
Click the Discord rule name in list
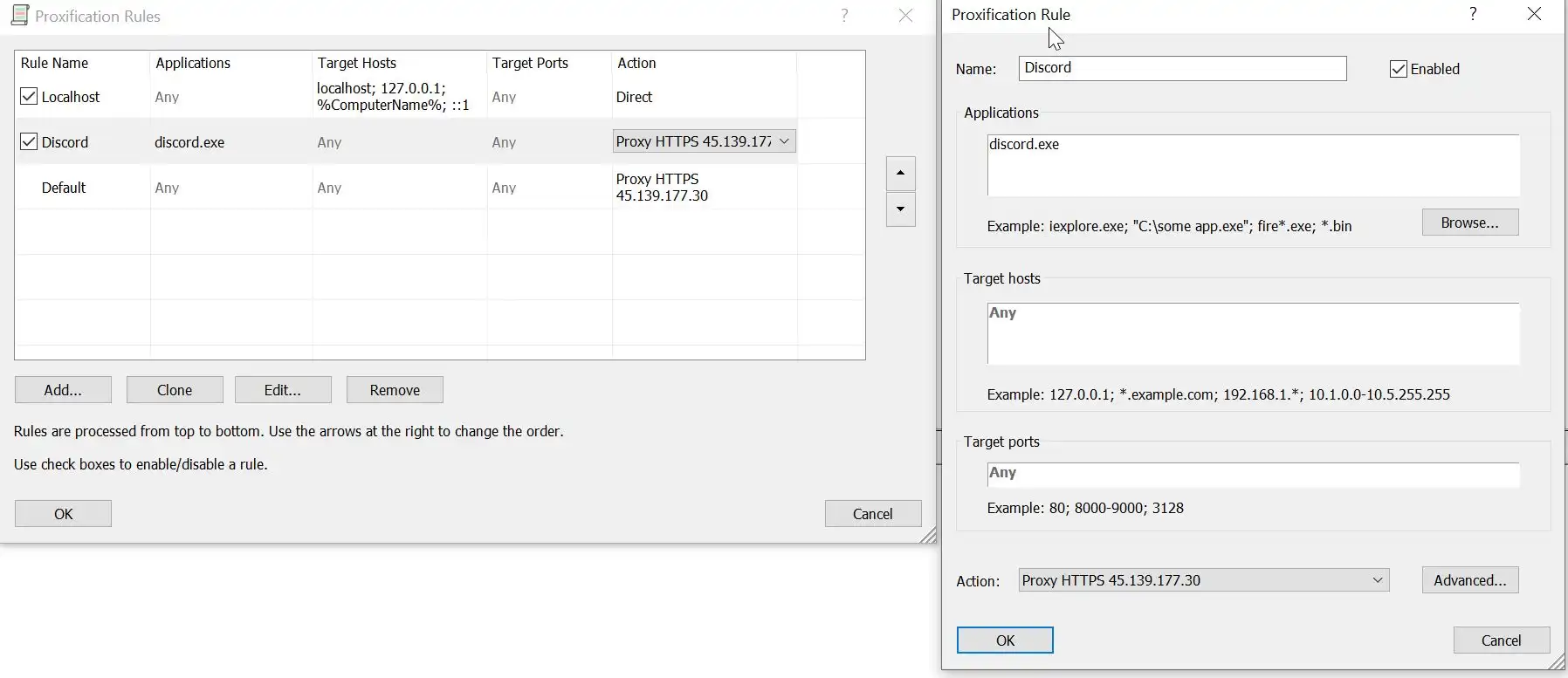[x=65, y=142]
